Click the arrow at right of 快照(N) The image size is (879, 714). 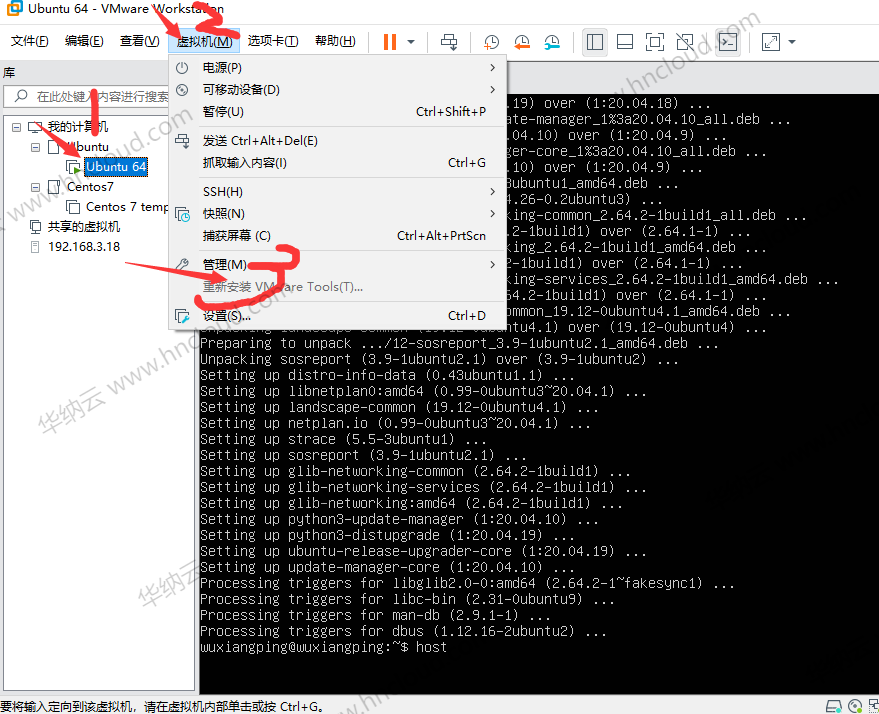(x=493, y=214)
